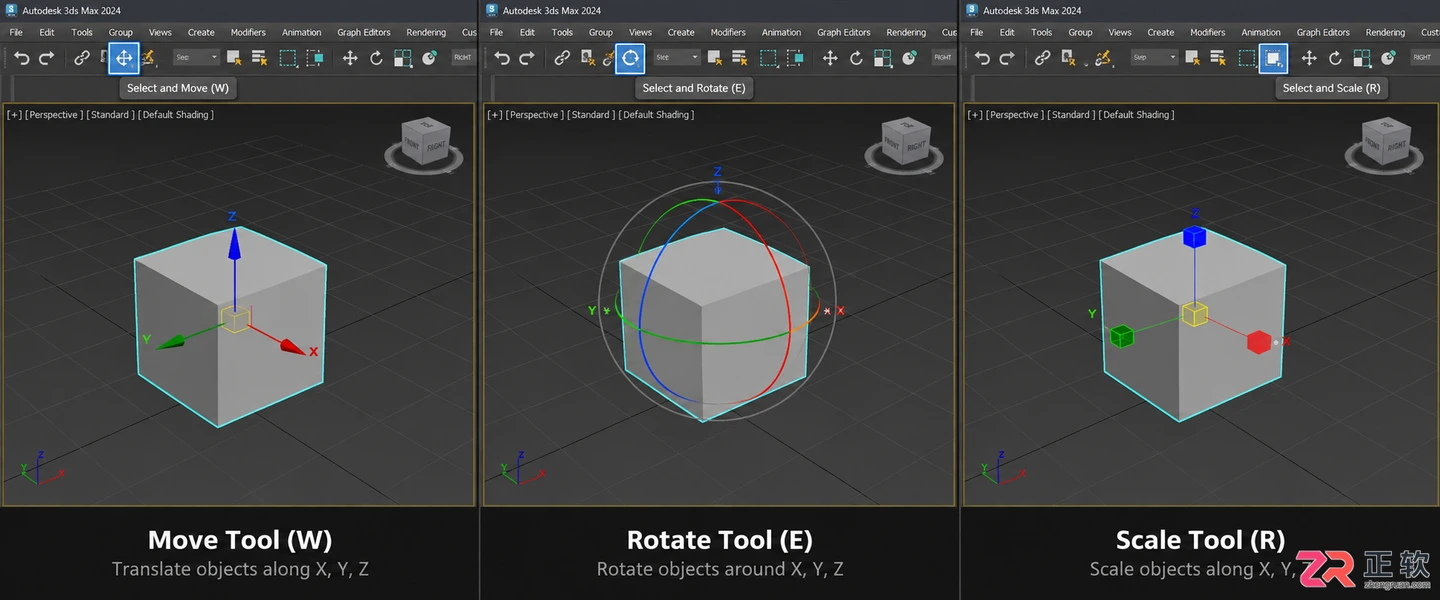This screenshot has height=600, width=1440.
Task: Click highlighted Select and Scale button
Action: 1273,58
